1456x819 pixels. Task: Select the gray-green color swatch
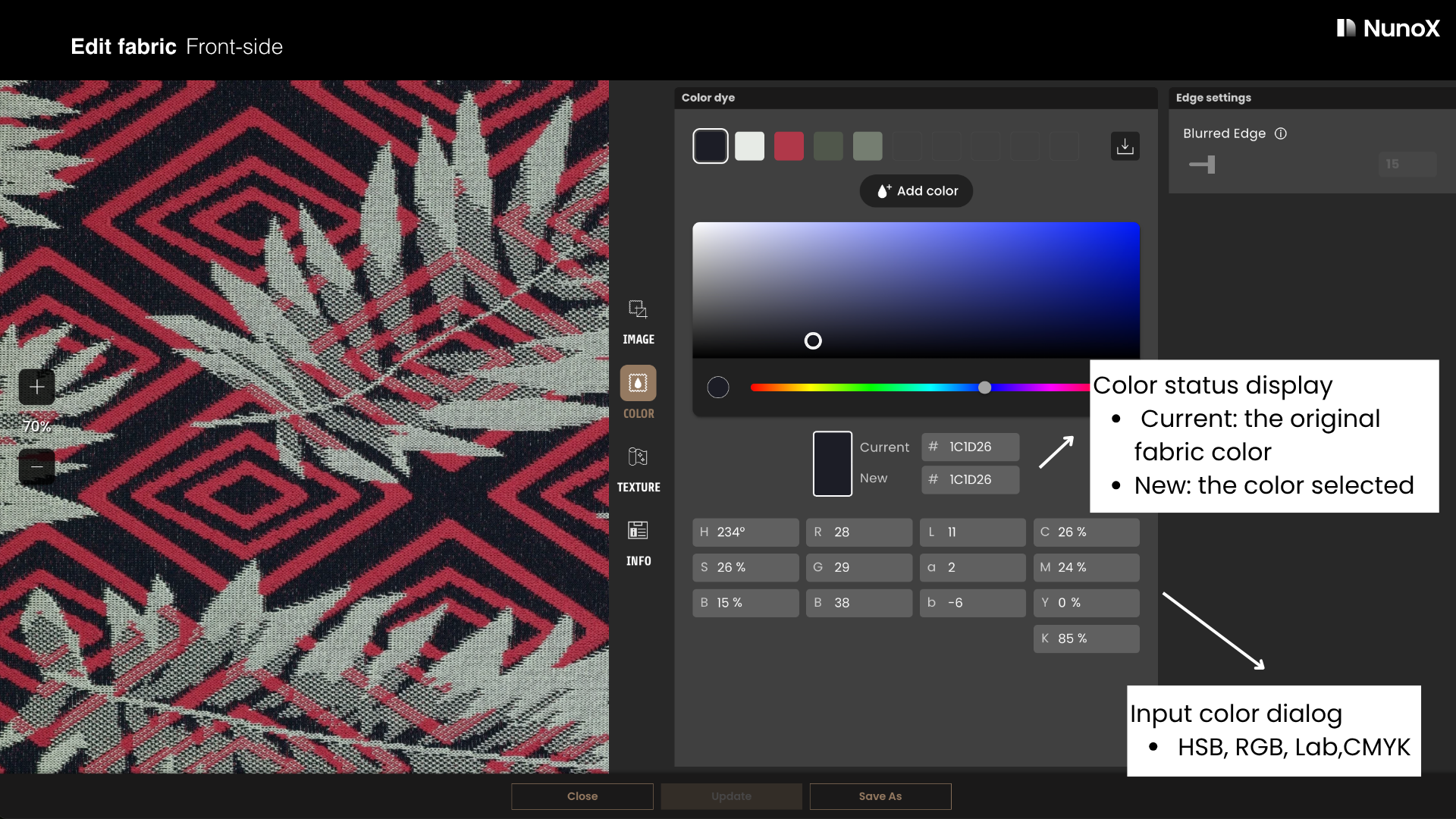[x=868, y=146]
